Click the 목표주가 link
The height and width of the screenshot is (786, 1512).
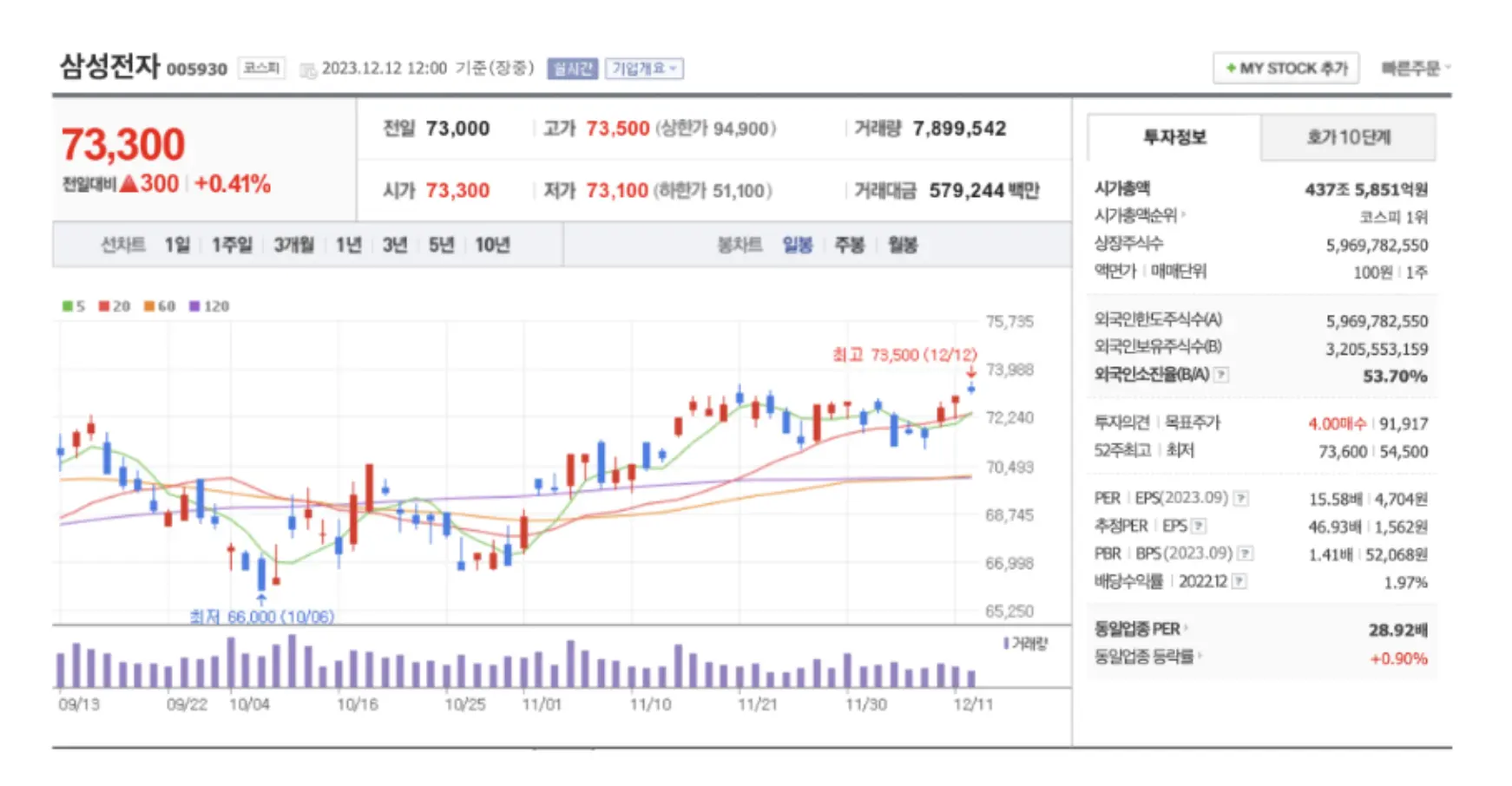coord(1193,422)
